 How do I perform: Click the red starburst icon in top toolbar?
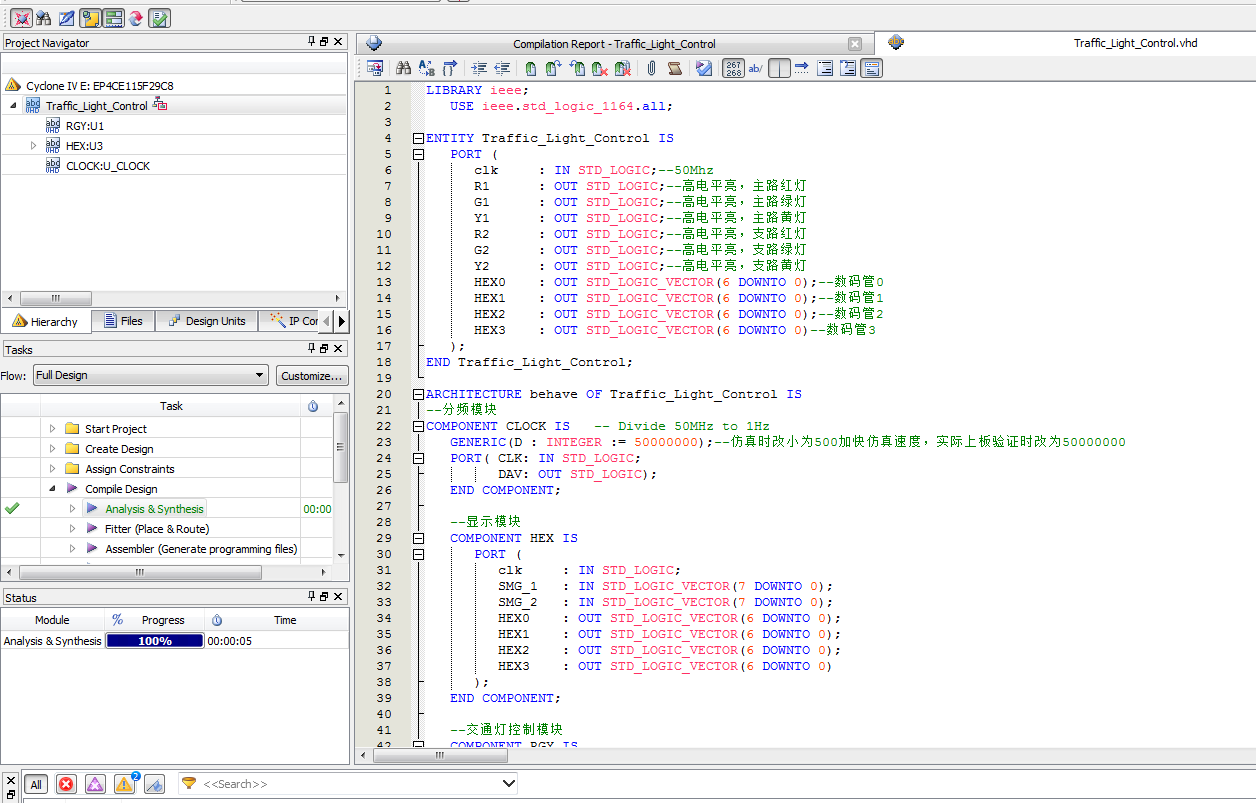pos(21,18)
